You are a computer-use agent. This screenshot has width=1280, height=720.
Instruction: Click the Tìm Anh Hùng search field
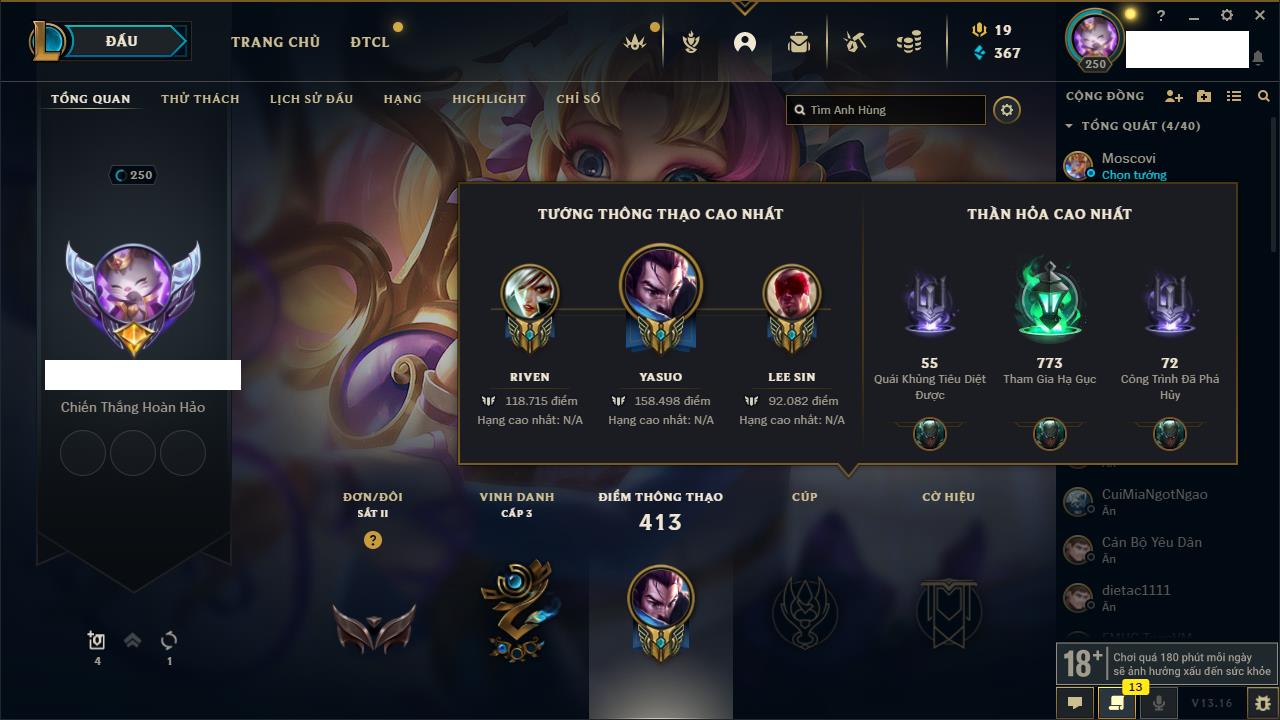coord(886,110)
